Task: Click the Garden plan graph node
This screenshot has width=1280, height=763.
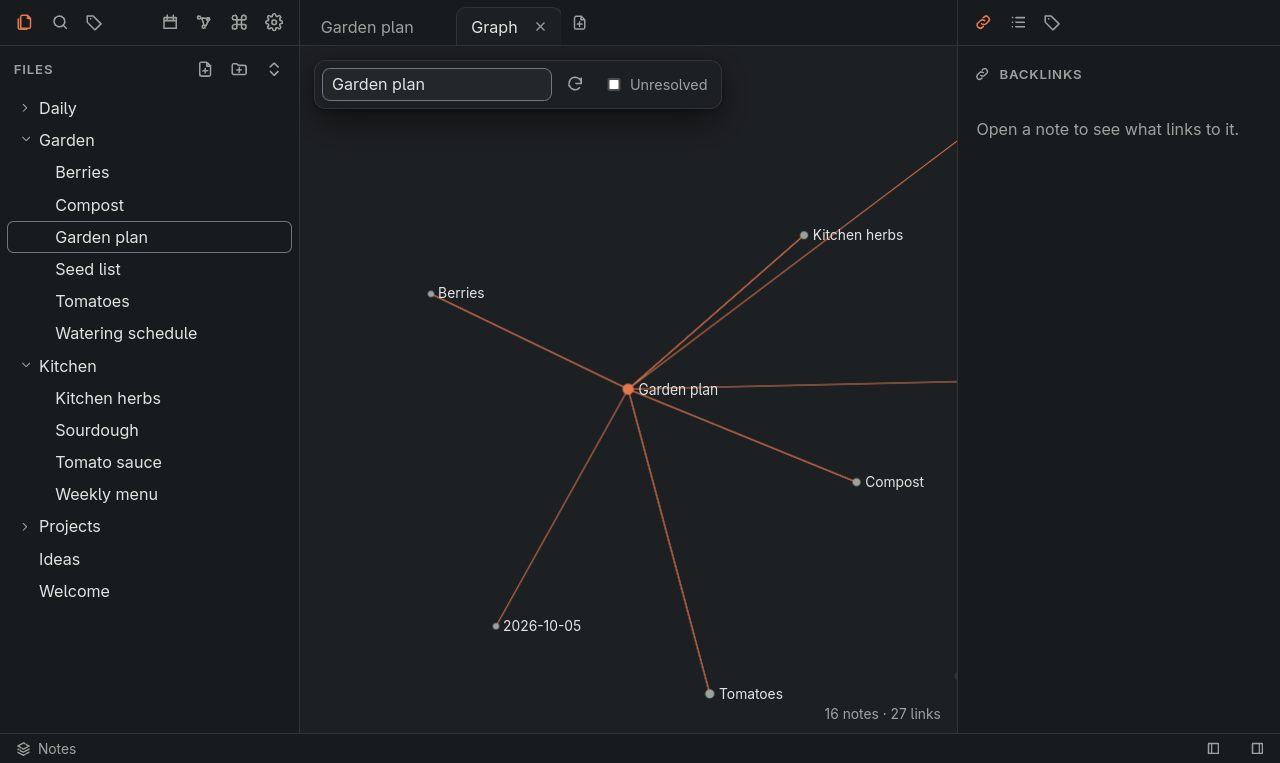Action: coord(628,389)
